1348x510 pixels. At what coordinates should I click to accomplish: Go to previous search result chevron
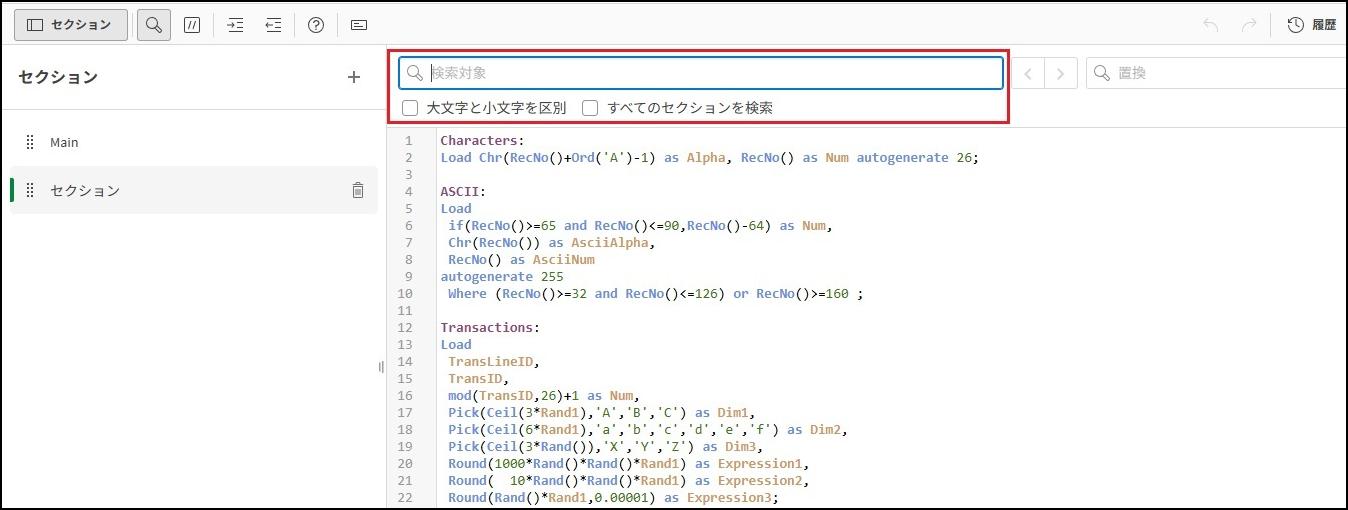coord(1027,73)
